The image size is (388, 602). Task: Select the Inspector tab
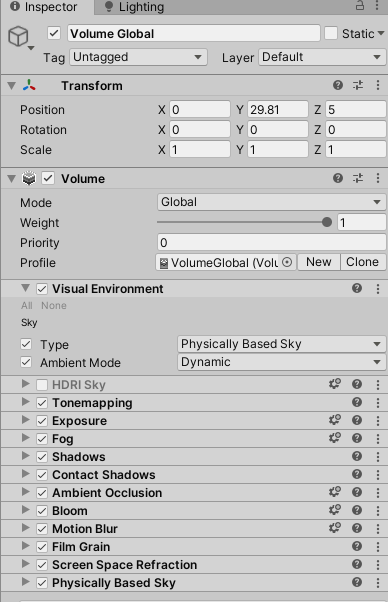[x=44, y=7]
